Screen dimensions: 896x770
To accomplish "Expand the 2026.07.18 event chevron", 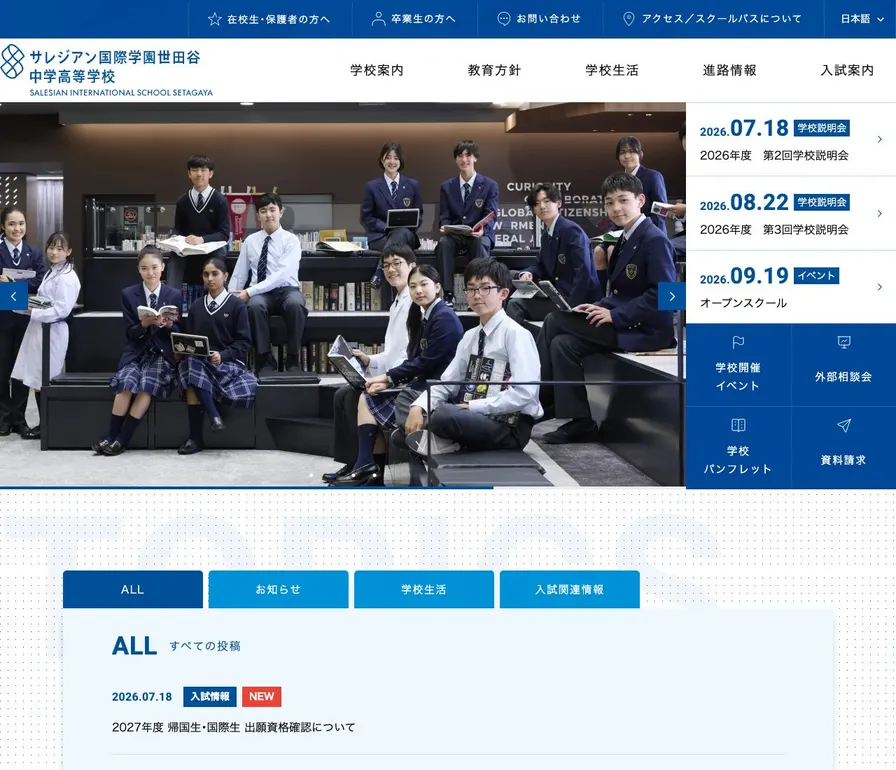I will (879, 139).
